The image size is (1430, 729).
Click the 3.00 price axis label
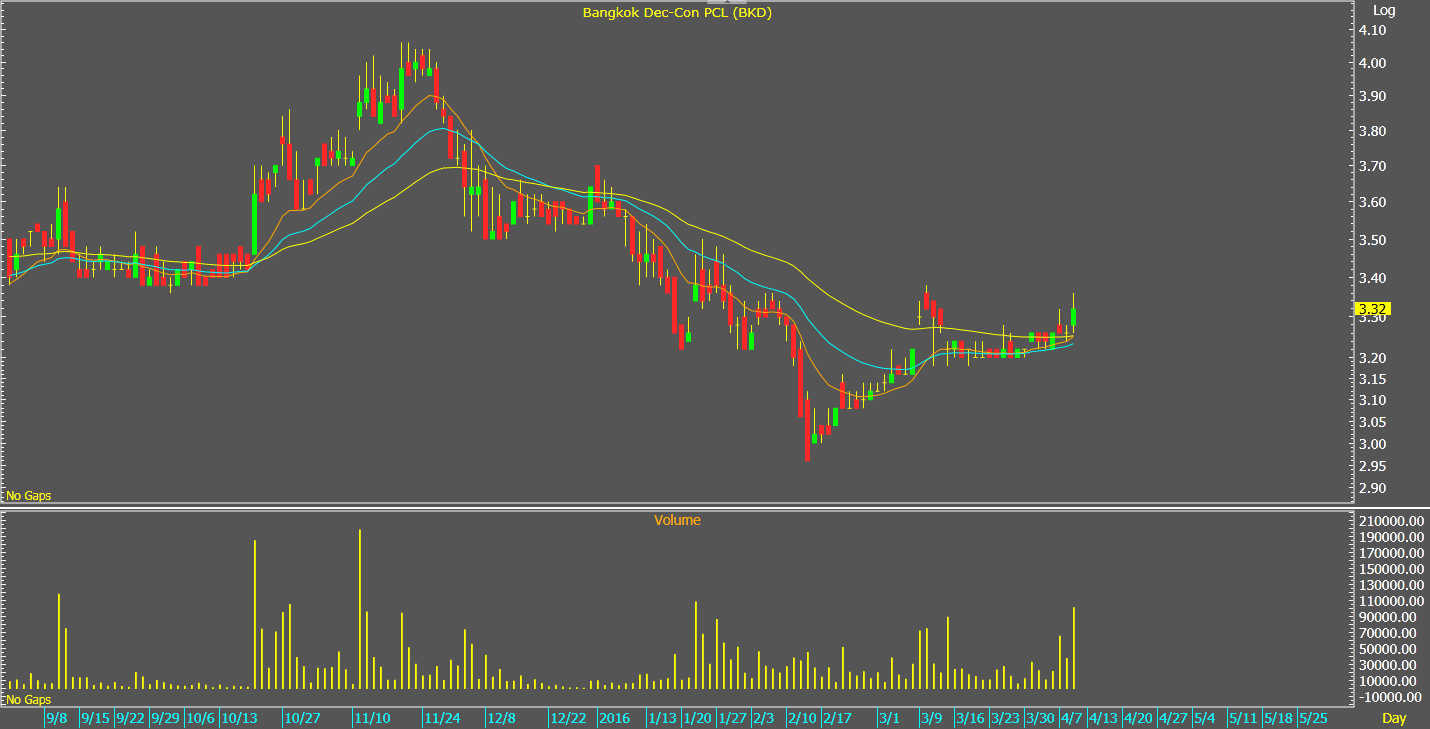1373,444
